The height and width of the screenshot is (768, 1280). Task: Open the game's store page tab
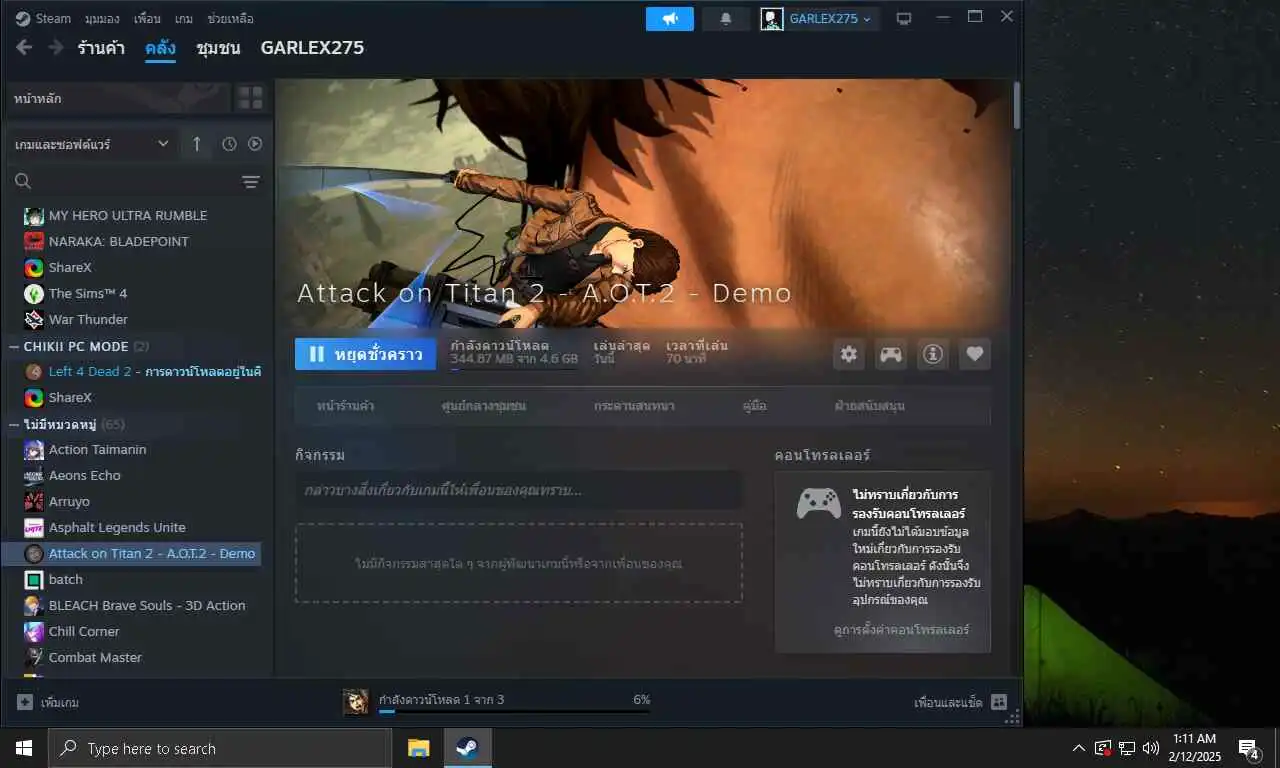(x=345, y=406)
